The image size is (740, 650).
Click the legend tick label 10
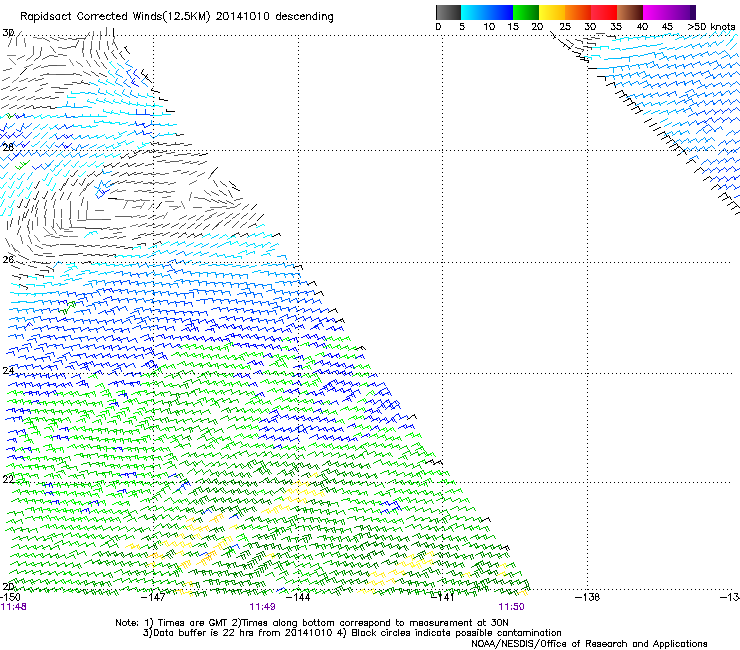489,27
